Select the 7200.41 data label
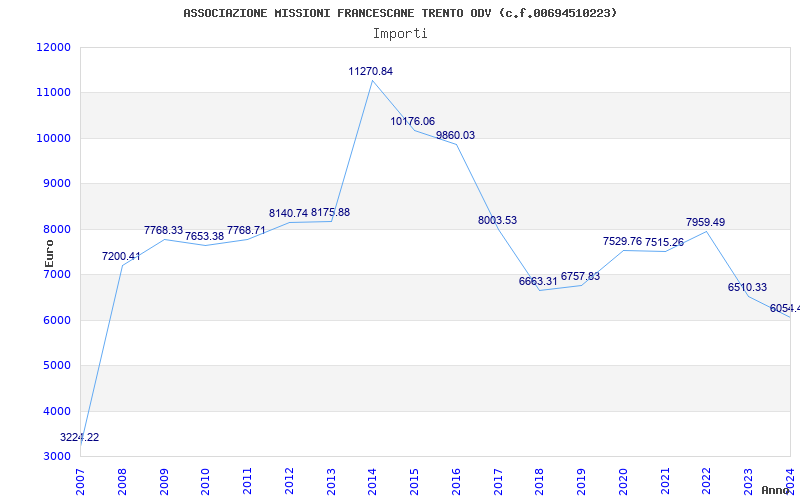This screenshot has height=500, width=800. [x=121, y=256]
